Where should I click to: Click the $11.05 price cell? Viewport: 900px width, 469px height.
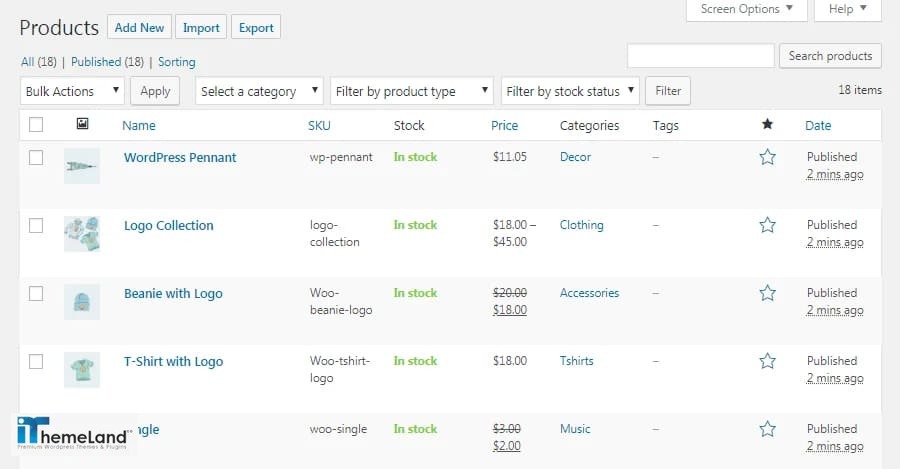(x=510, y=157)
